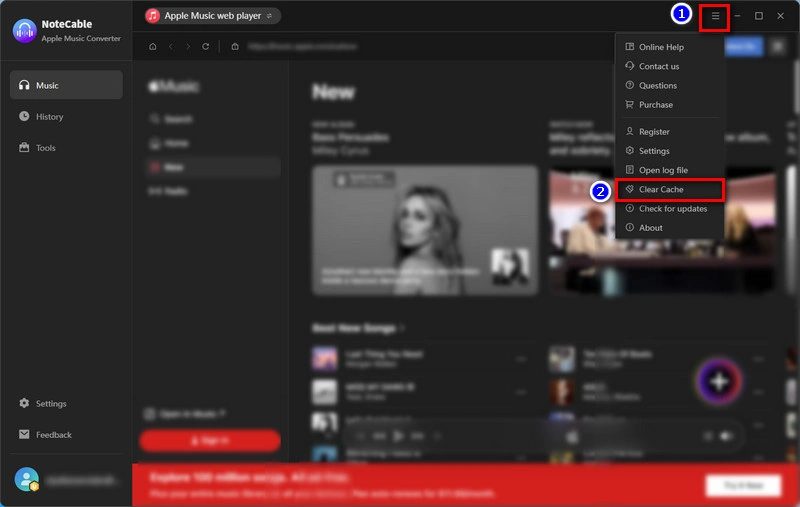This screenshot has width=800, height=507.
Task: Click the first song thumbnail in list
Action: pyautogui.click(x=324, y=359)
